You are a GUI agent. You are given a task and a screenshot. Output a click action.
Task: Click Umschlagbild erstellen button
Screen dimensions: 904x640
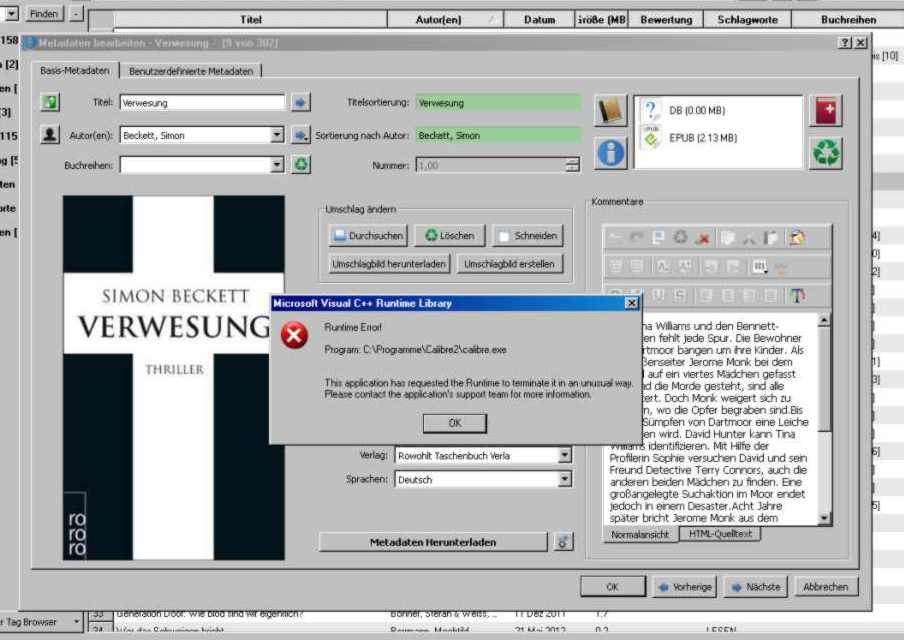(x=510, y=264)
